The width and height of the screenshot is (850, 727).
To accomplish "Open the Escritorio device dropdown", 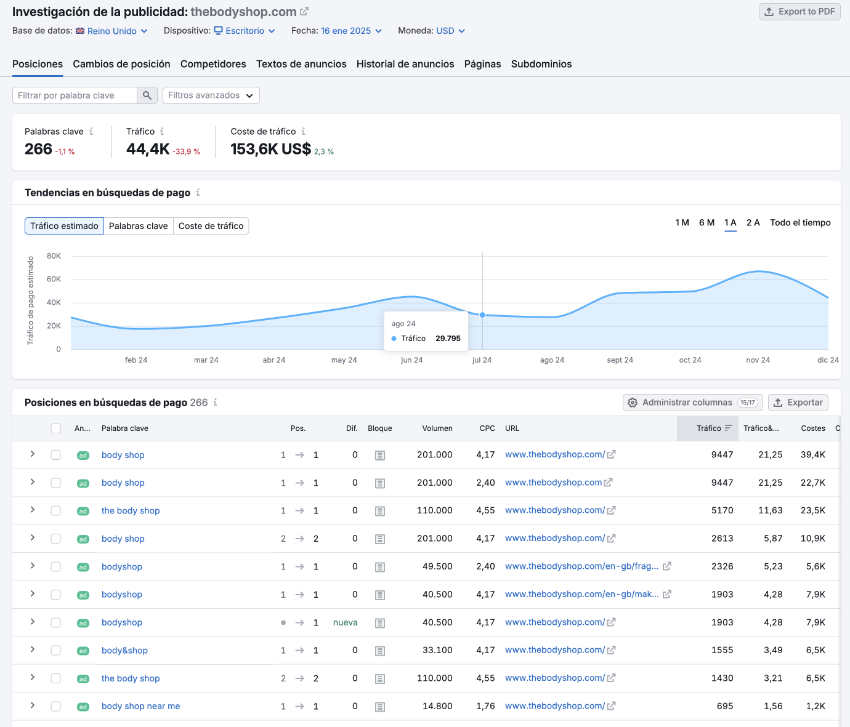I will pyautogui.click(x=244, y=31).
